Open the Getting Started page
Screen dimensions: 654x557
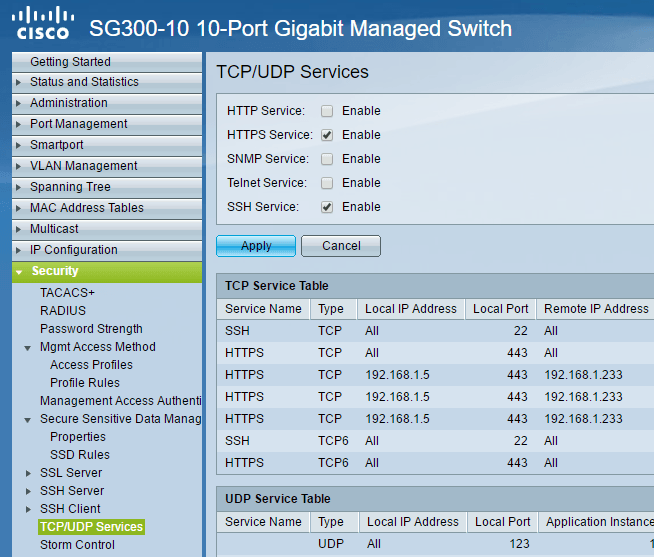(70, 62)
